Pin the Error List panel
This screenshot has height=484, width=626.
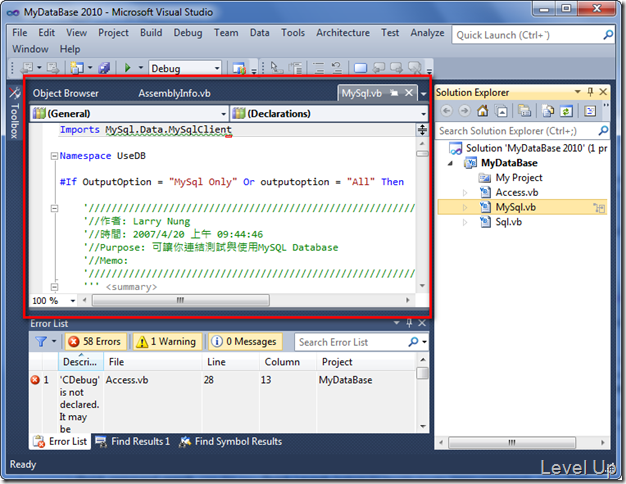coord(409,323)
